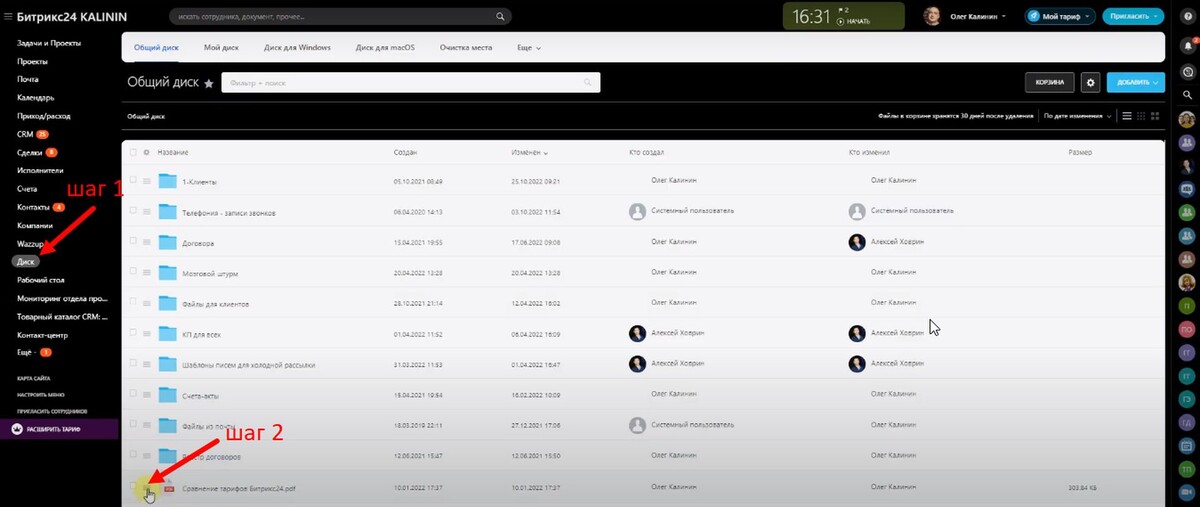The width and height of the screenshot is (1200, 507).
Task: Switch to Мой диск tab
Action: (221, 48)
